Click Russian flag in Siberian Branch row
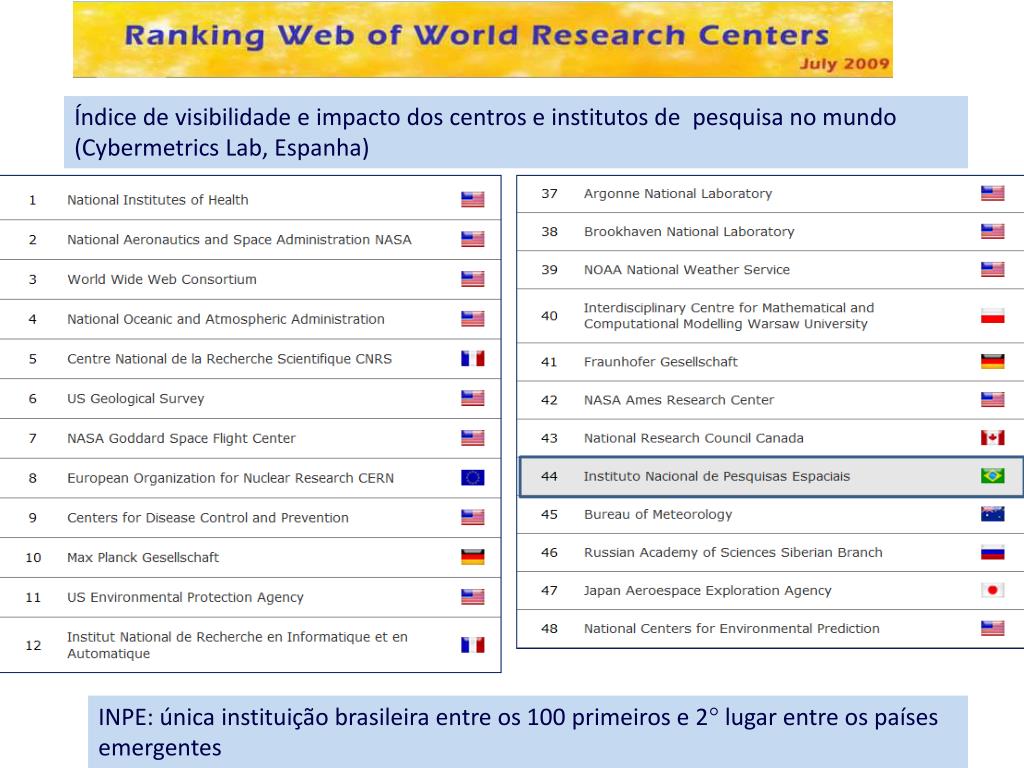1024x768 pixels. click(992, 552)
